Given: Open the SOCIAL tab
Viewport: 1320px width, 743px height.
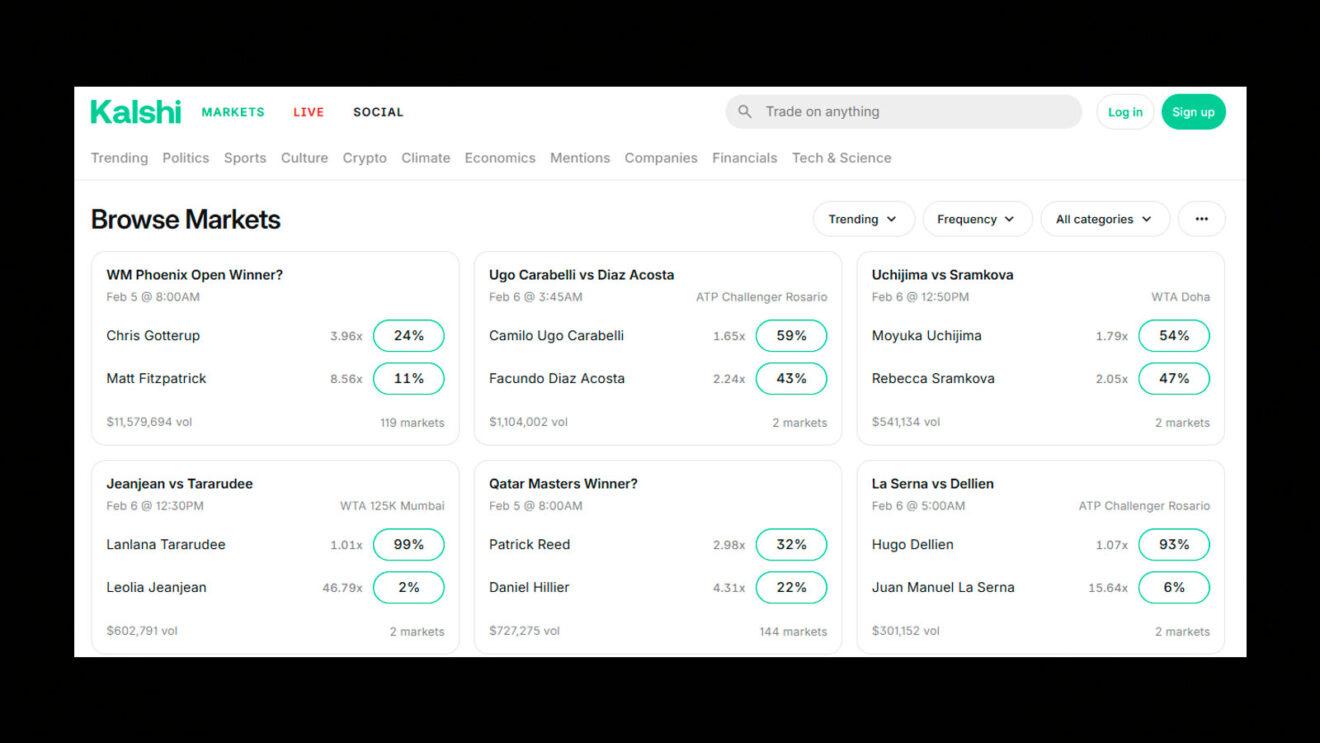Looking at the screenshot, I should point(378,112).
